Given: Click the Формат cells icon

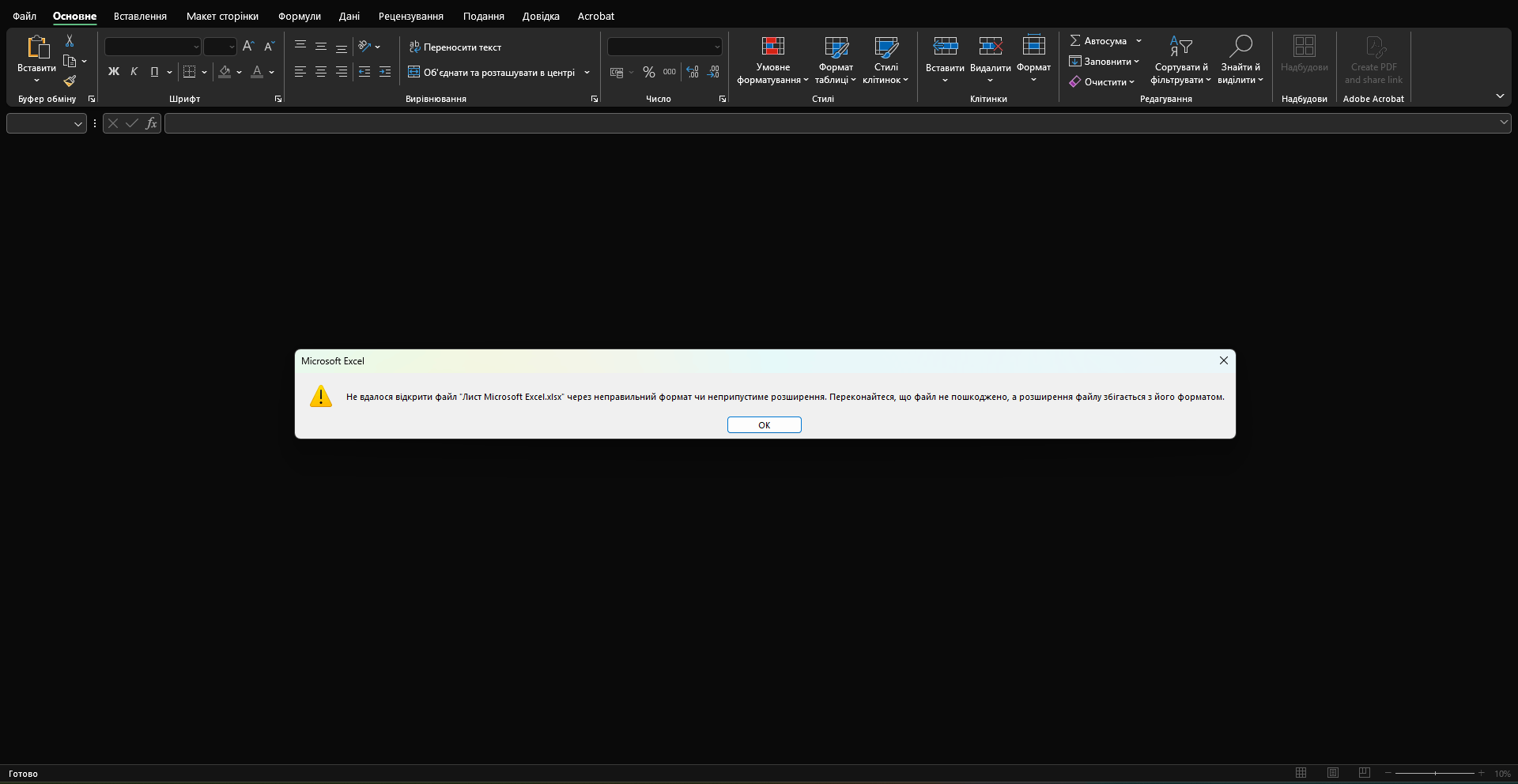Looking at the screenshot, I should tap(1033, 46).
